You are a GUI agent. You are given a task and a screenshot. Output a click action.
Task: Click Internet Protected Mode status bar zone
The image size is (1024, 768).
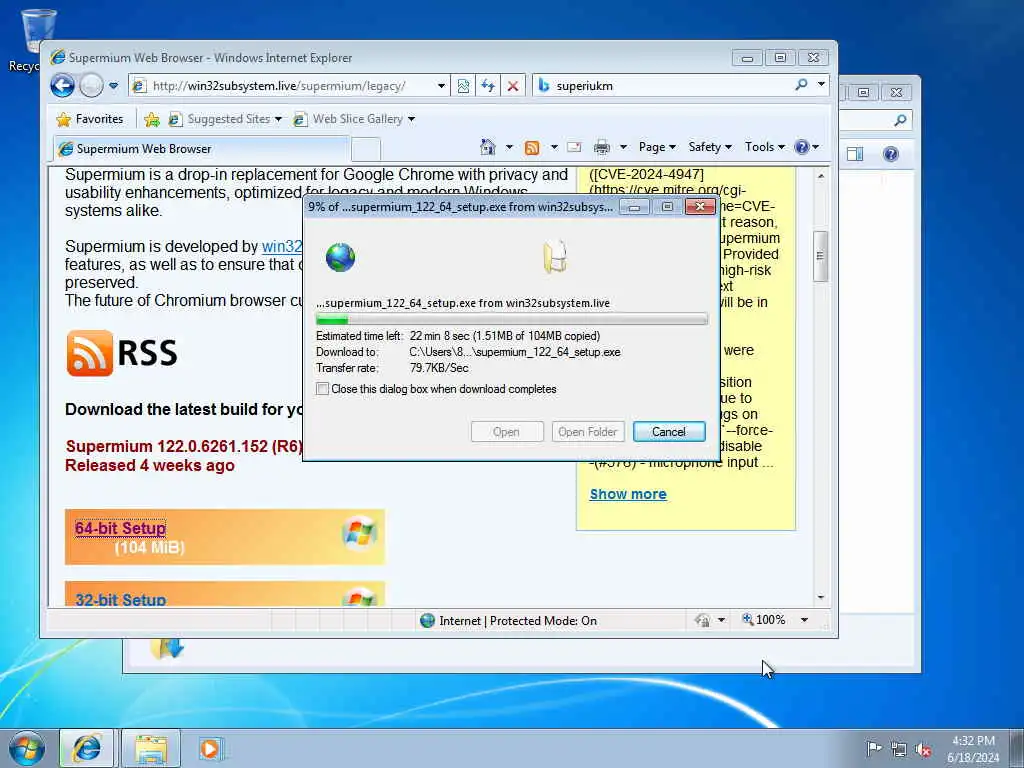click(x=509, y=620)
